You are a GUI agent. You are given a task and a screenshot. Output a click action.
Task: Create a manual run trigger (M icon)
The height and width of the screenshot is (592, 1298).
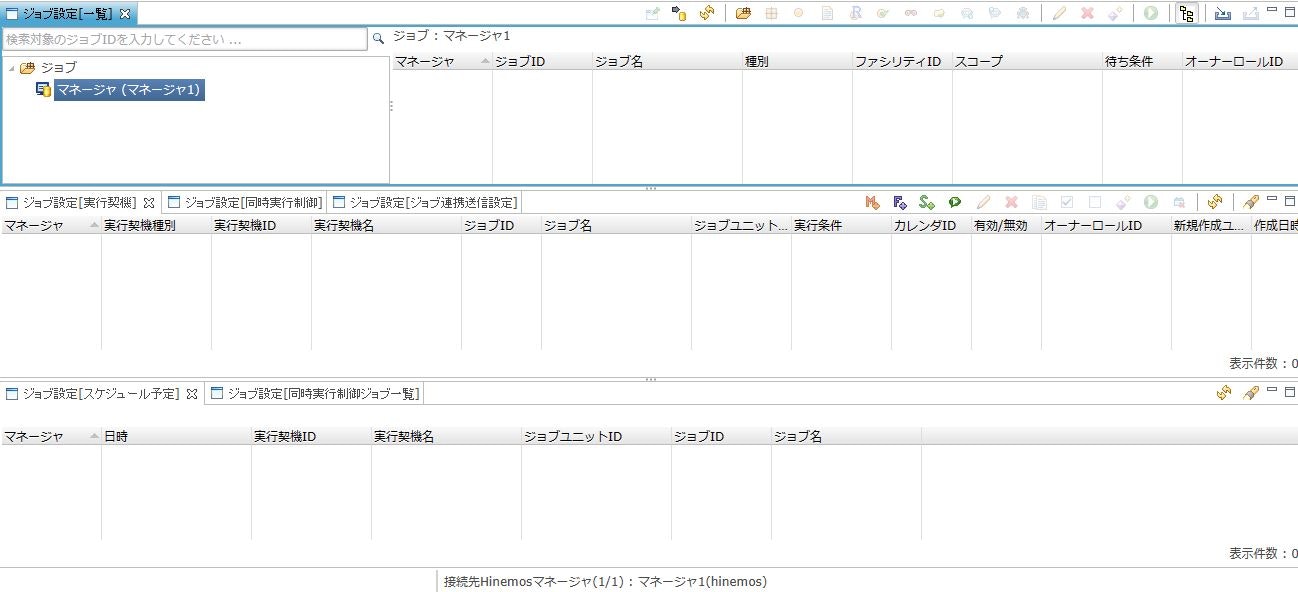tap(870, 201)
